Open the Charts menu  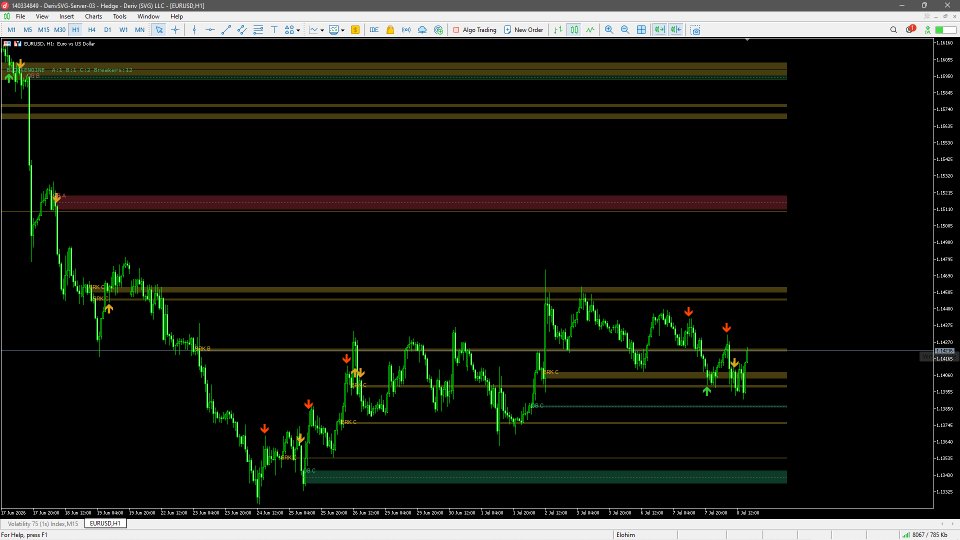[x=93, y=17]
